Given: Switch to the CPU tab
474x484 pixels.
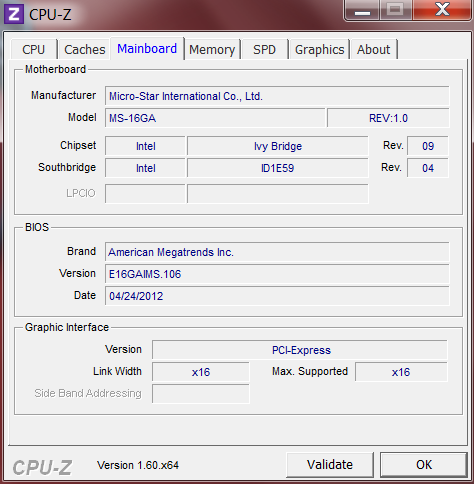Looking at the screenshot, I should (33, 50).
